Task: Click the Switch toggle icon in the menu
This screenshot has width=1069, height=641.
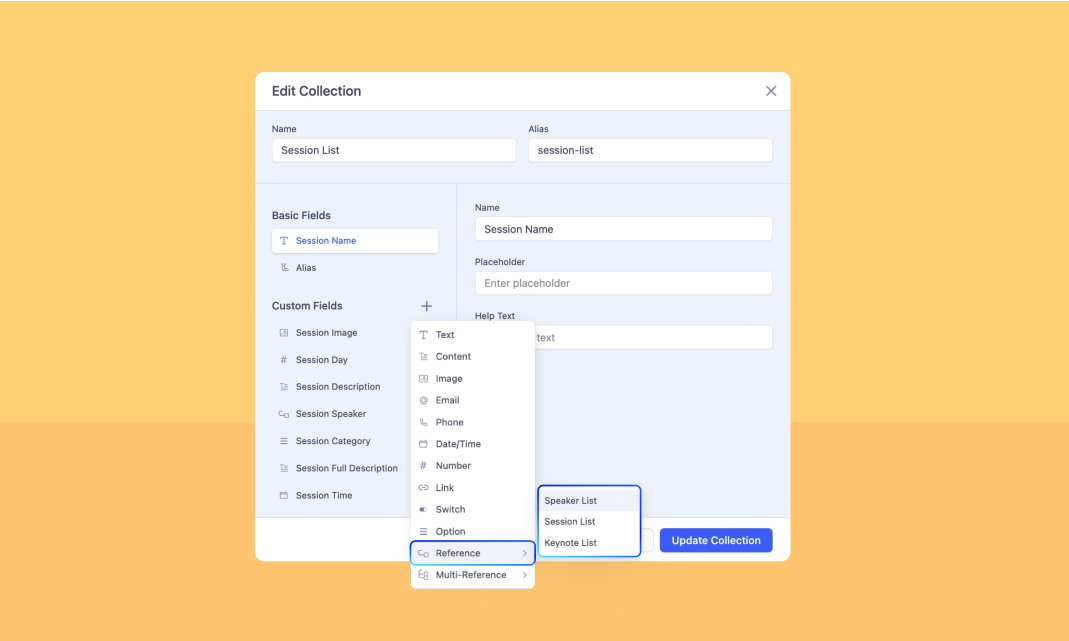Action: (x=423, y=509)
